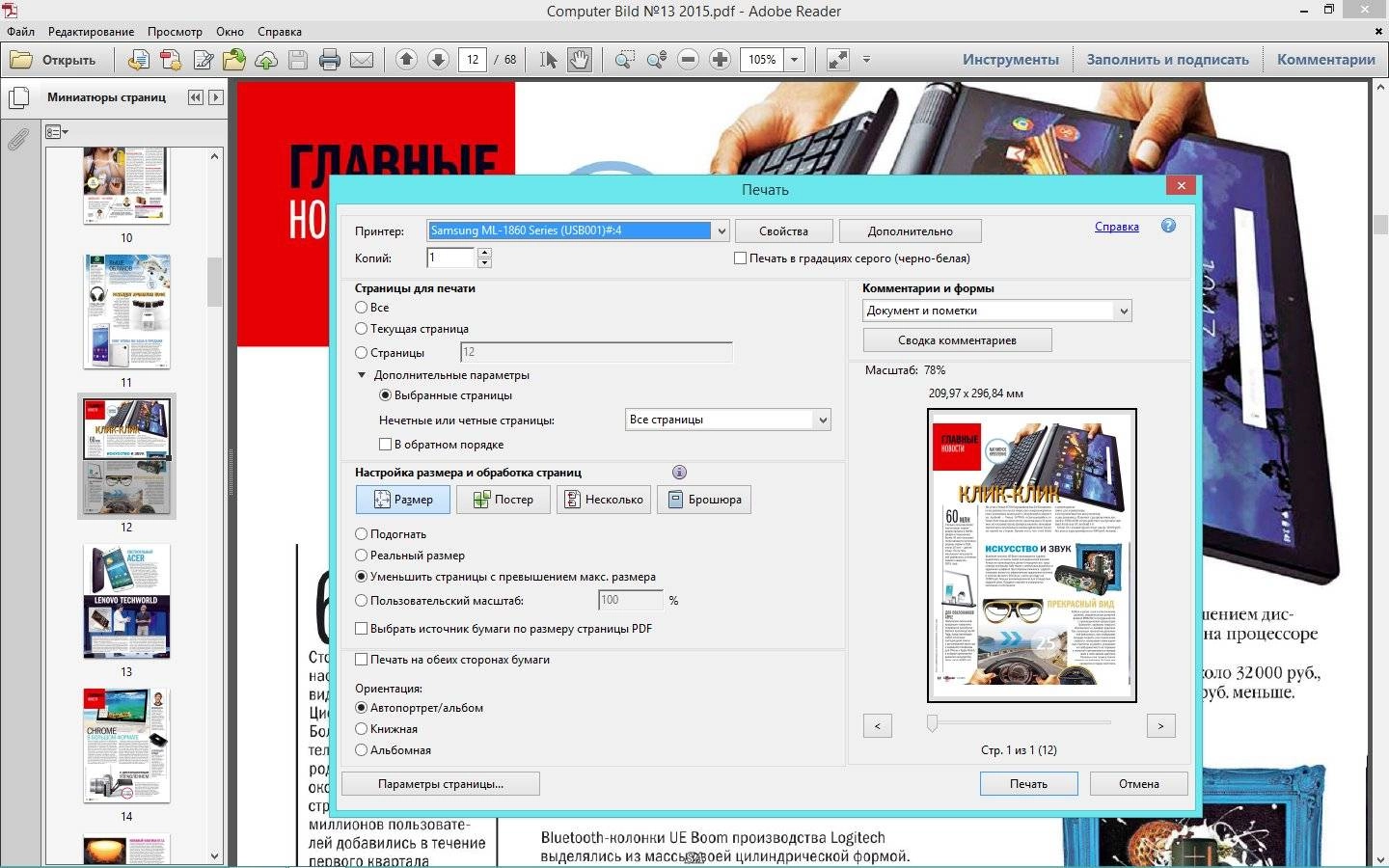Collapse 'Дополнительные параметры' triangle
This screenshot has height=868, width=1389.
click(363, 375)
